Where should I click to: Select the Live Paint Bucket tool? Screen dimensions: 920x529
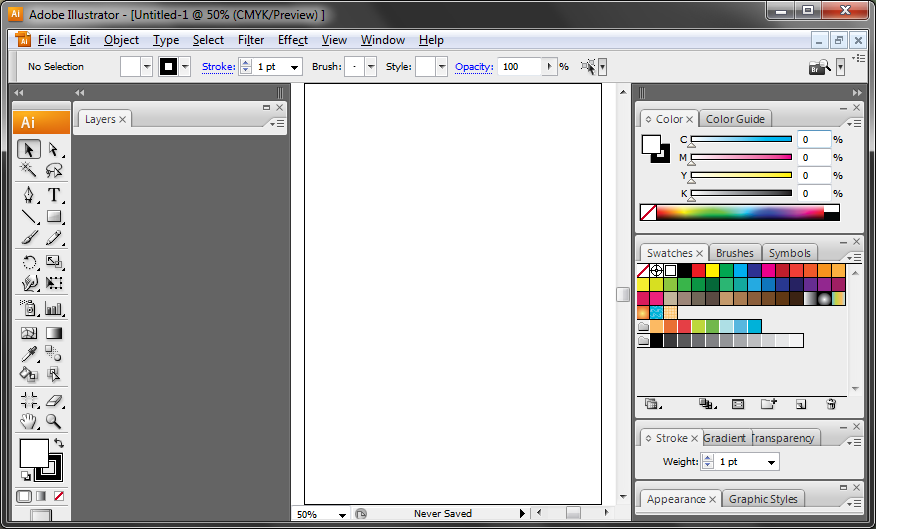coord(28,374)
